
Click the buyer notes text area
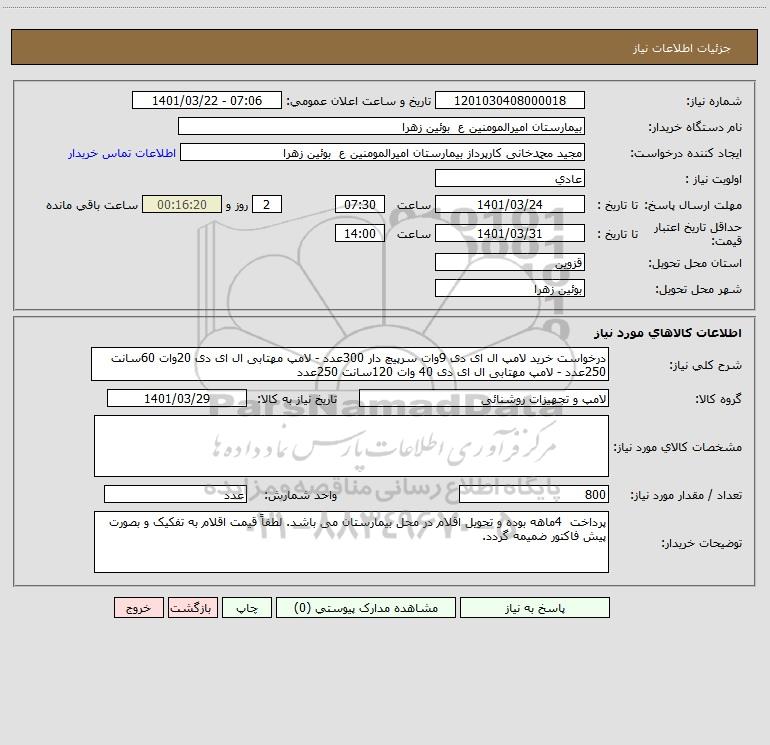(351, 542)
